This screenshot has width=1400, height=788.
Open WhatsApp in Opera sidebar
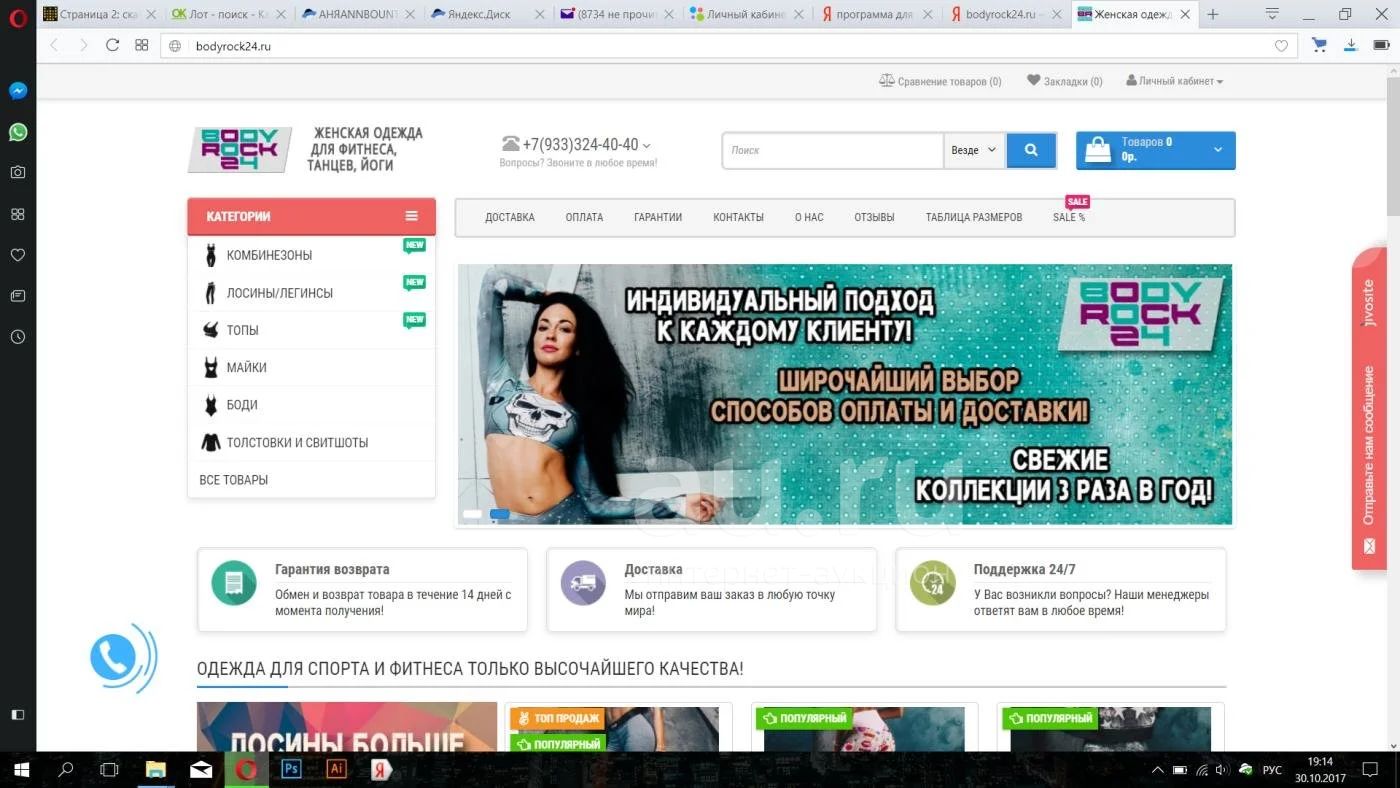[18, 132]
